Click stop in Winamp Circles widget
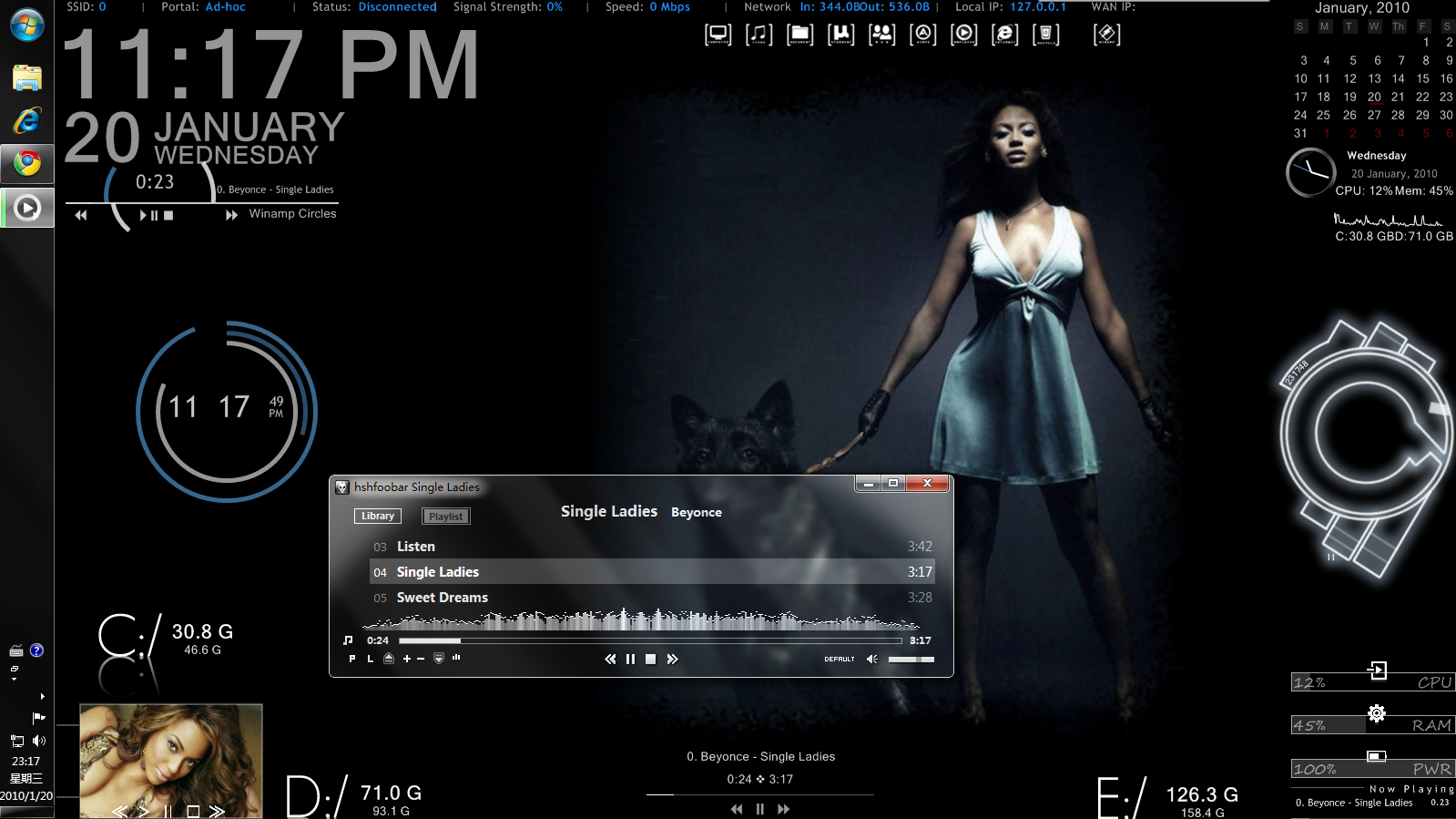 (x=168, y=215)
